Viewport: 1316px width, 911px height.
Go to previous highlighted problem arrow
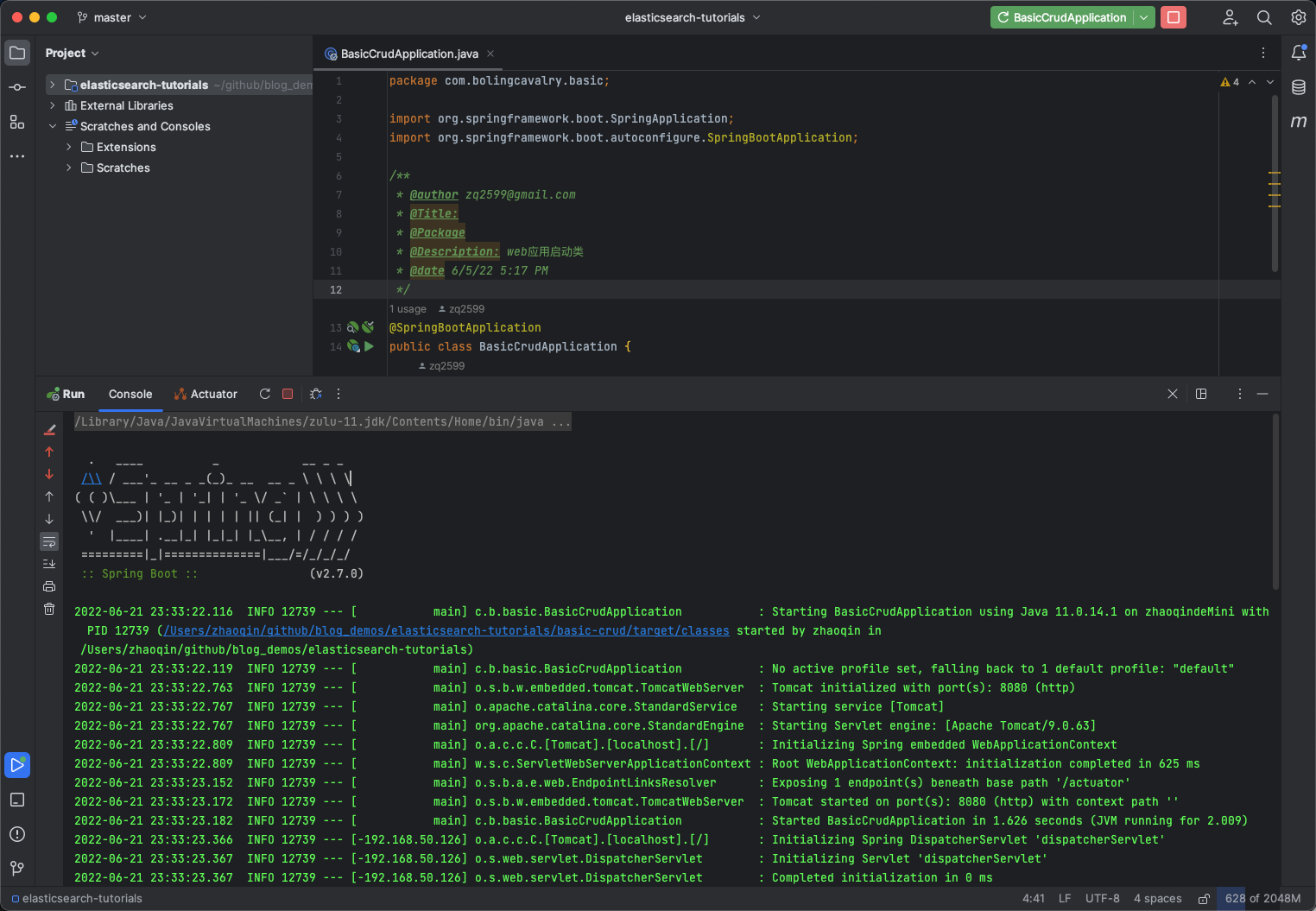coord(1252,82)
